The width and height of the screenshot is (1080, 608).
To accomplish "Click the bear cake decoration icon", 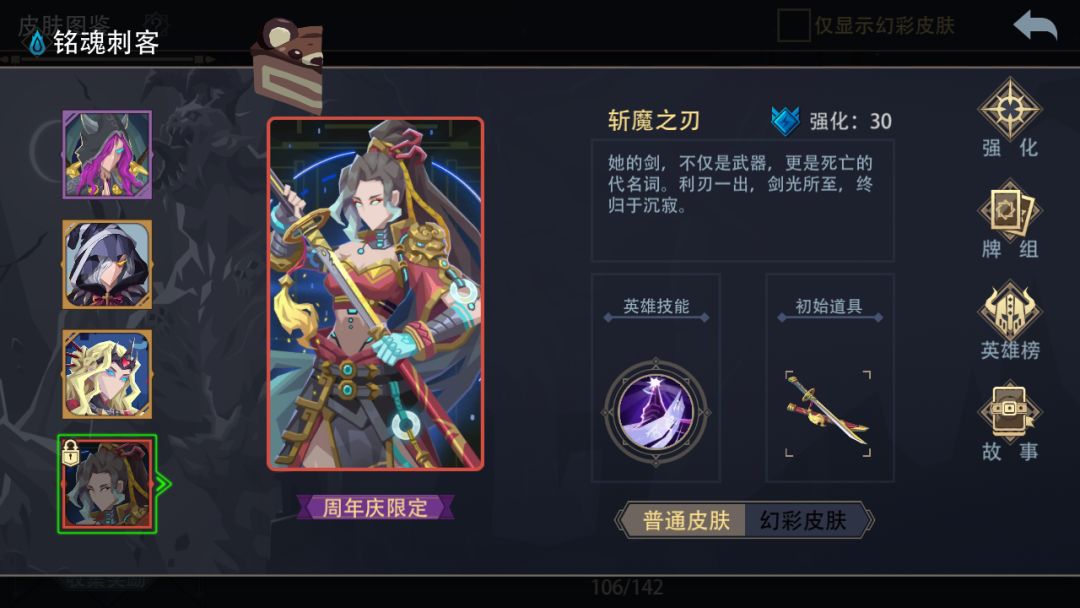I will point(287,65).
